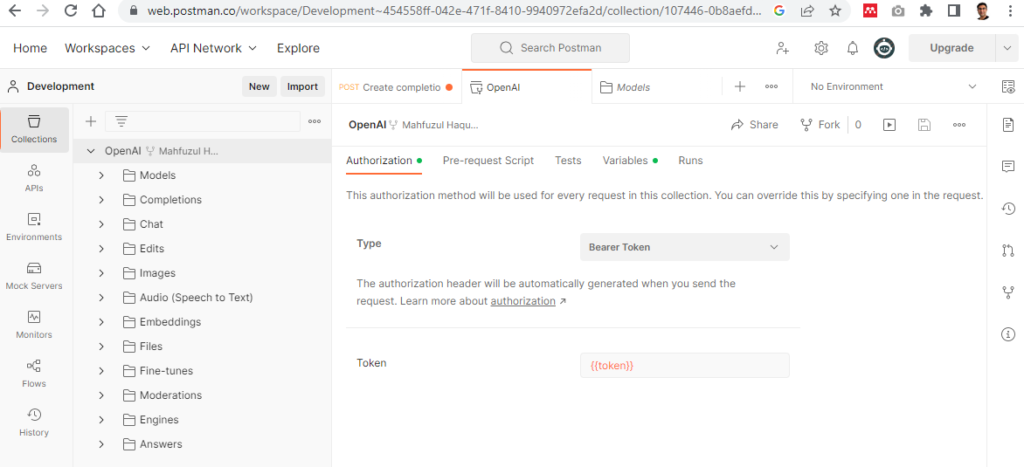Collapse the OpenAI collection tree

pos(92,151)
